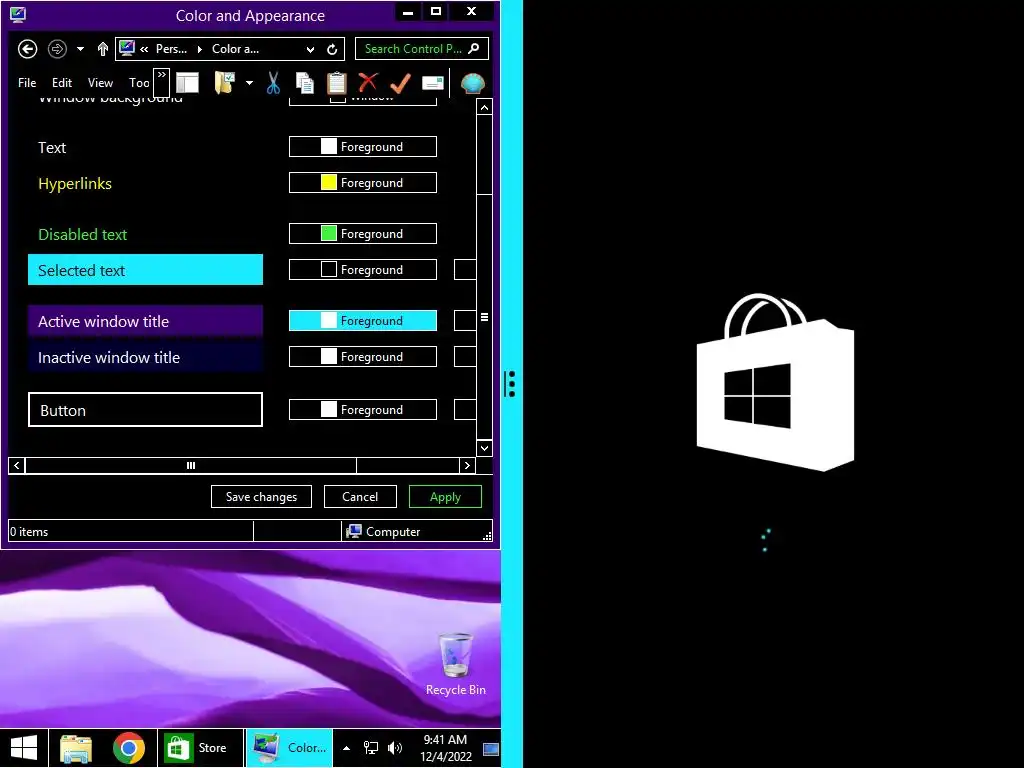Click the Button preview sample
Image resolution: width=1024 pixels, height=768 pixels.
tap(145, 409)
